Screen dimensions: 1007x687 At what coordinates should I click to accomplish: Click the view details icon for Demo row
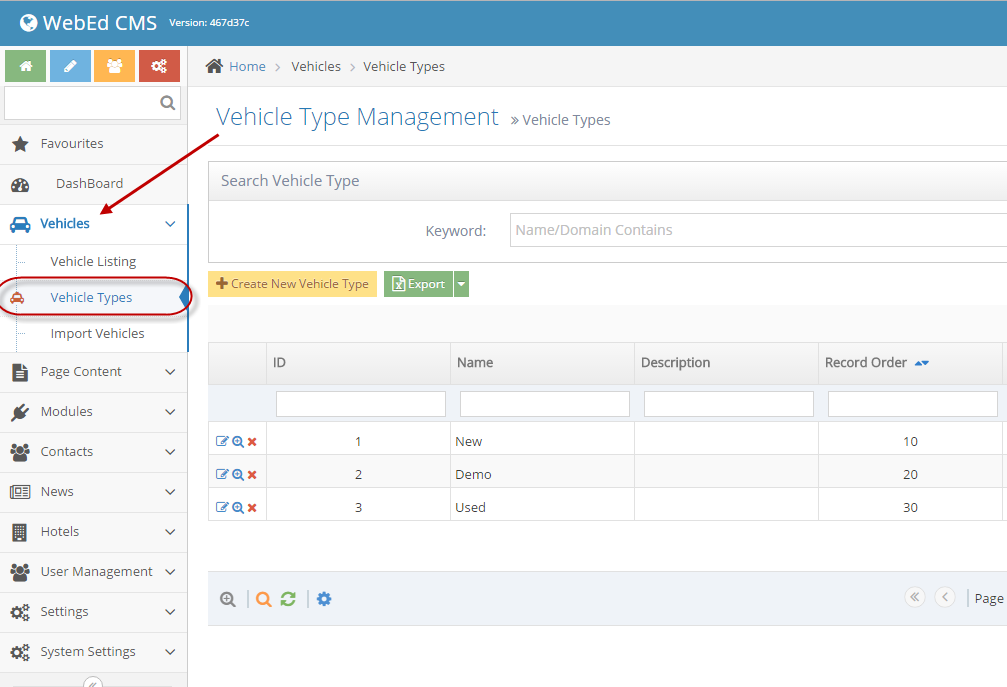(x=238, y=475)
